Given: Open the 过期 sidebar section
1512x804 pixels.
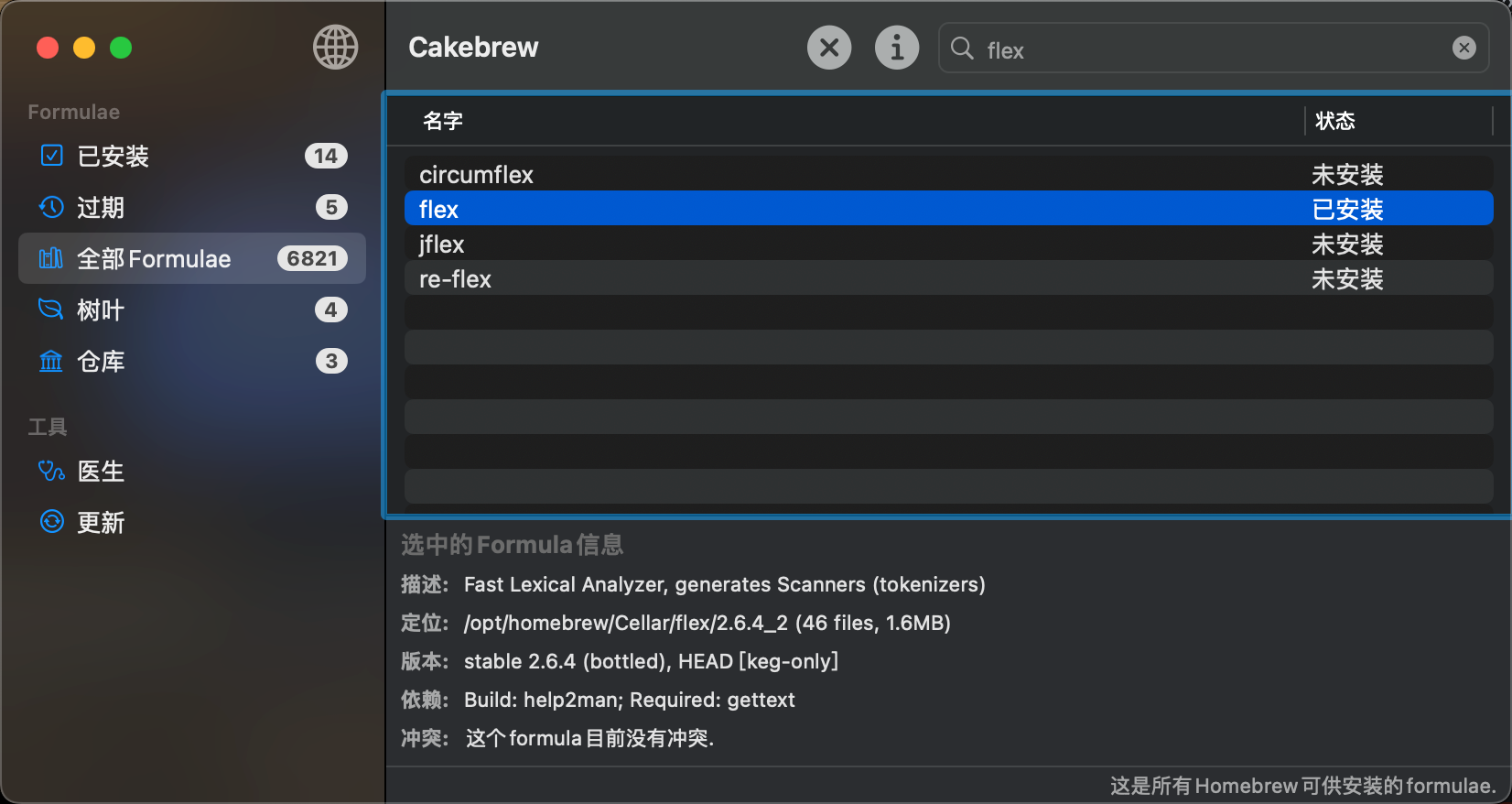Looking at the screenshot, I should coord(192,207).
